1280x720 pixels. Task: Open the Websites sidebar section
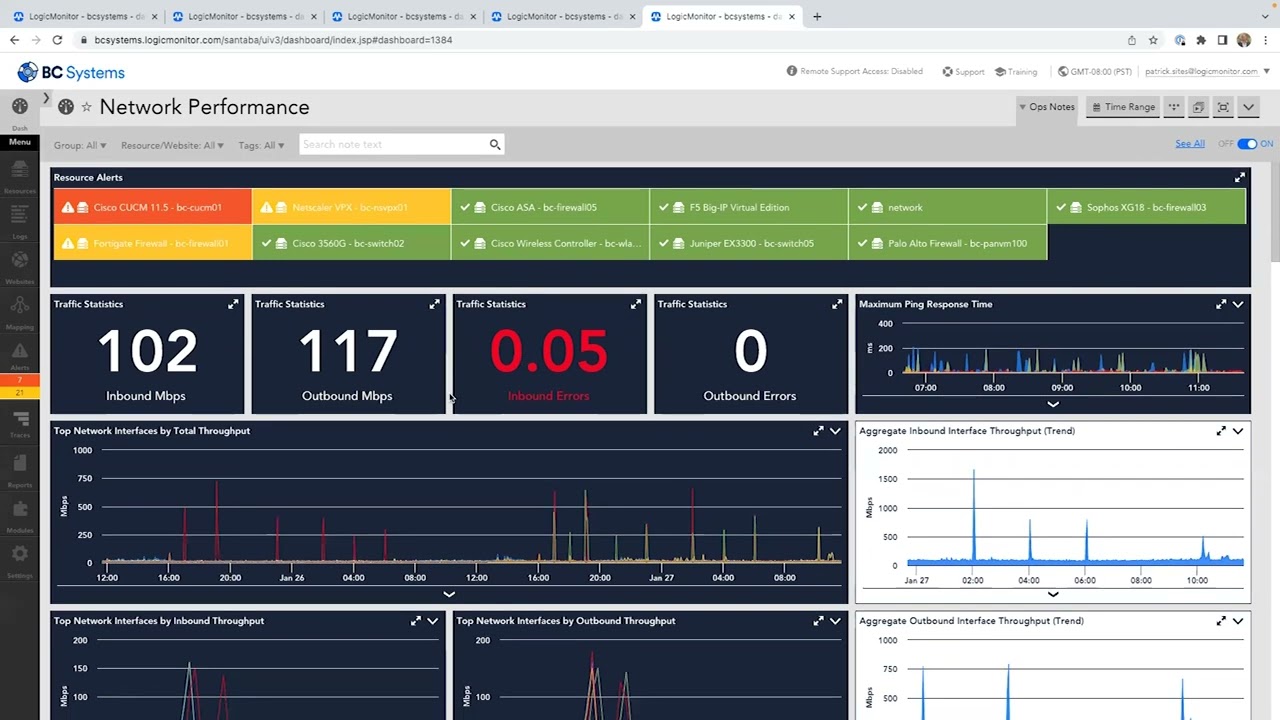pos(19,264)
